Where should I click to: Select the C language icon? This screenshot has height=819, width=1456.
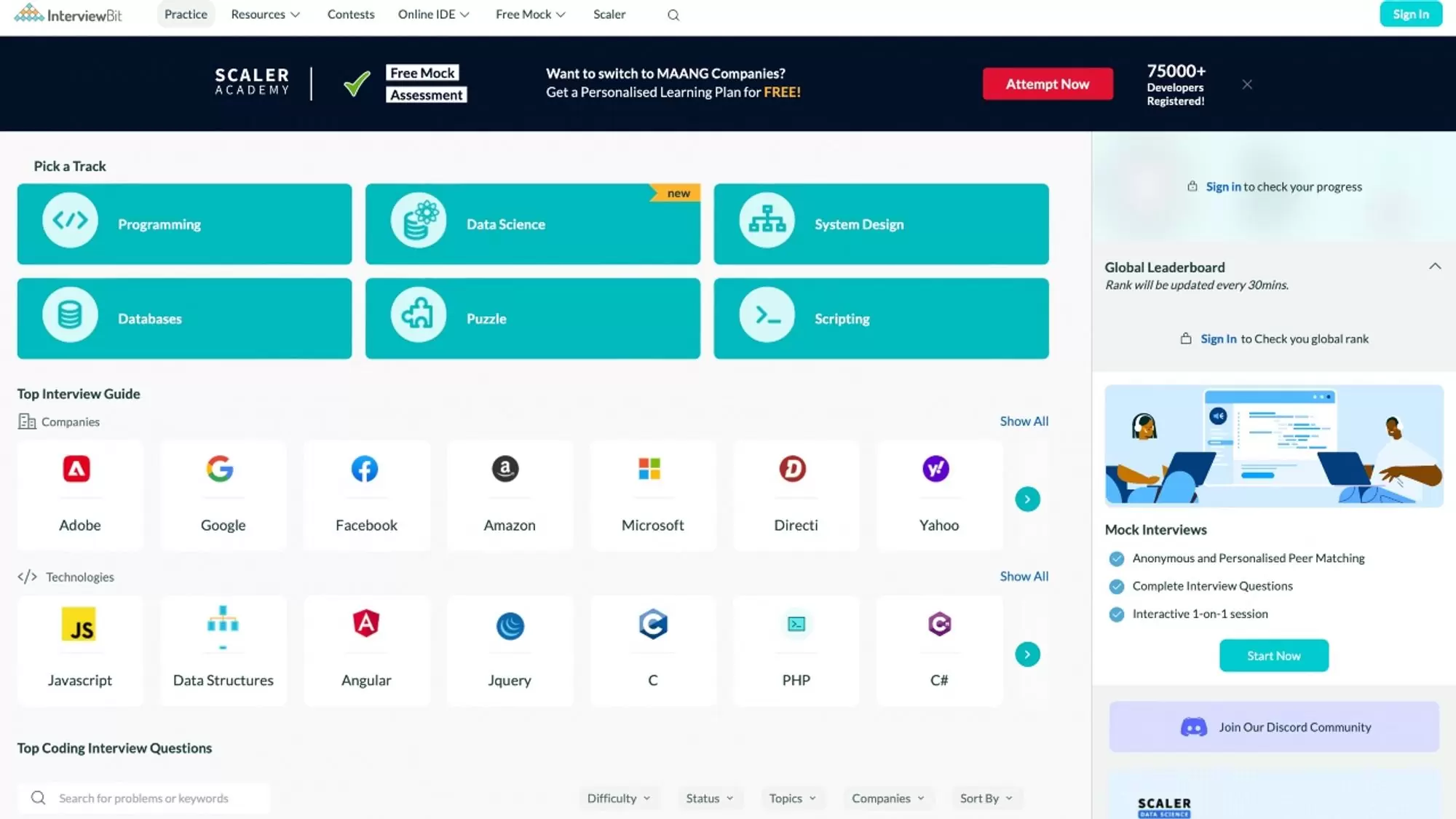coord(653,624)
